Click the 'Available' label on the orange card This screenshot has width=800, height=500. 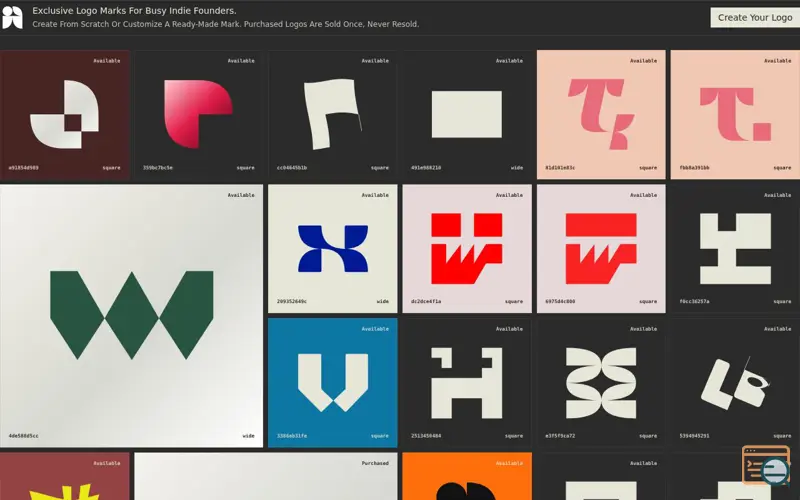[509, 463]
